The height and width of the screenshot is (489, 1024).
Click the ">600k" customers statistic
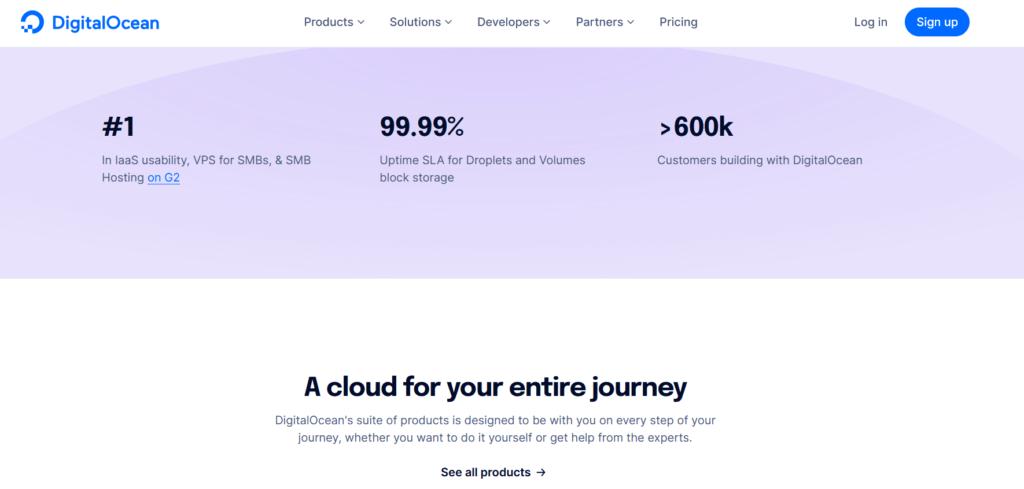coord(696,127)
